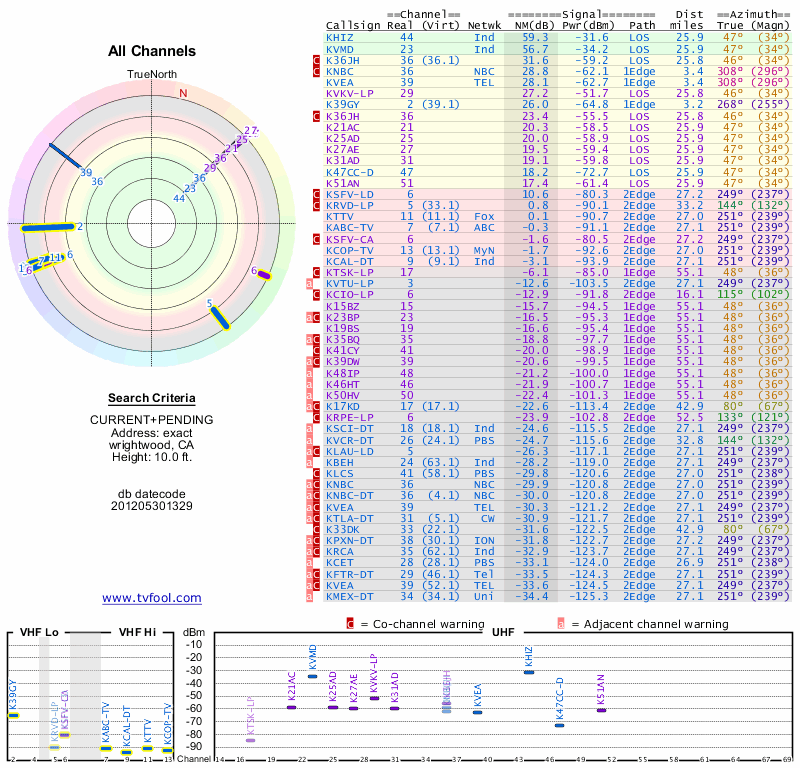
Task: Select the warning icon beside KABC-TV
Action: pyautogui.click(x=317, y=227)
